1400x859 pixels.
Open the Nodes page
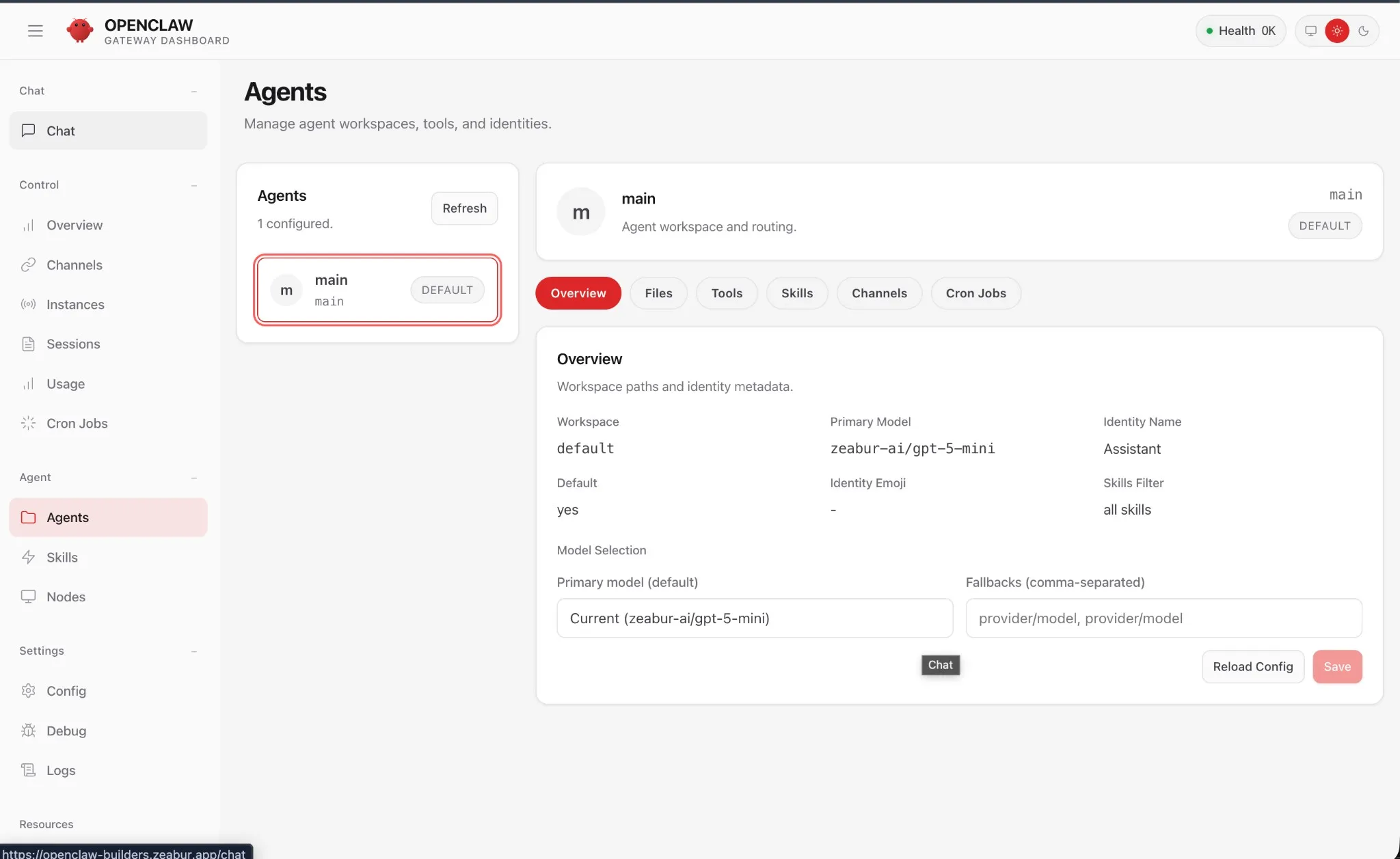coord(108,597)
